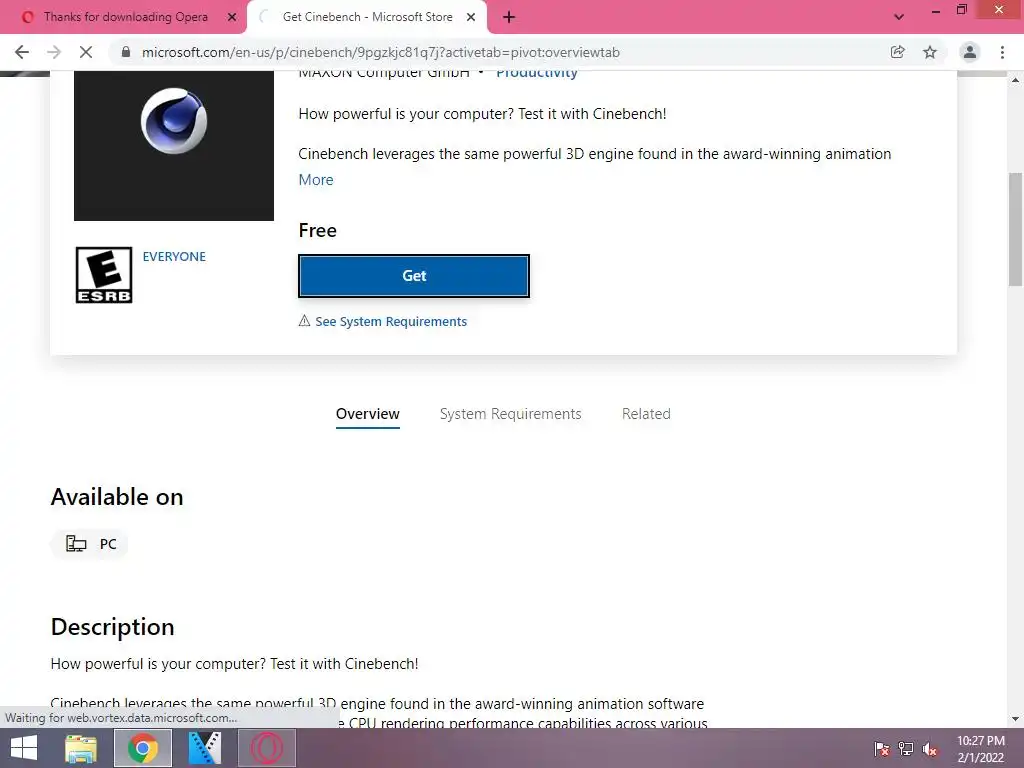This screenshot has height=768, width=1024.
Task: Click the scrollbar down arrow
Action: coord(1015,719)
